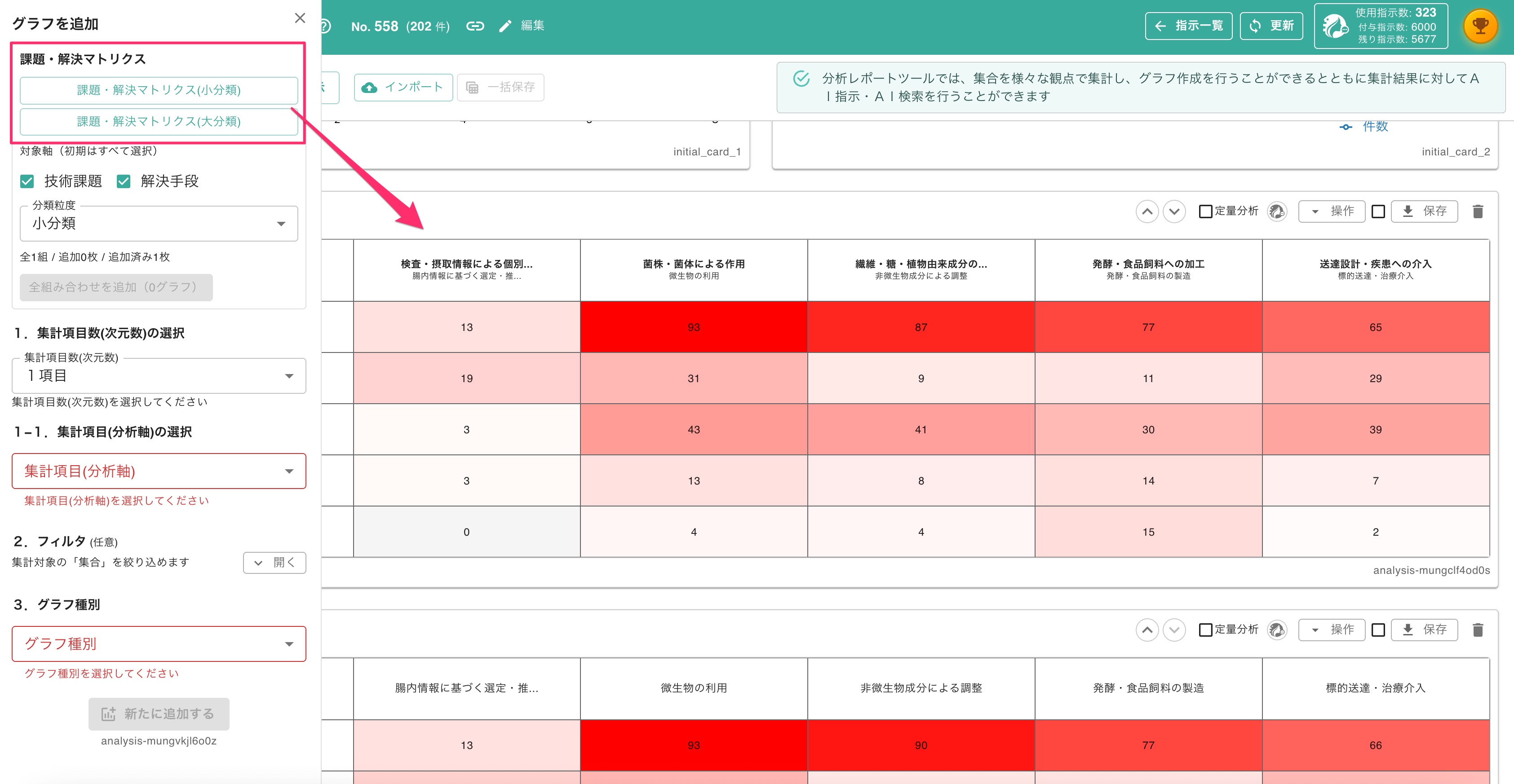The height and width of the screenshot is (784, 1514).
Task: Click second matrix header 微生物の利用
Action: [x=694, y=688]
